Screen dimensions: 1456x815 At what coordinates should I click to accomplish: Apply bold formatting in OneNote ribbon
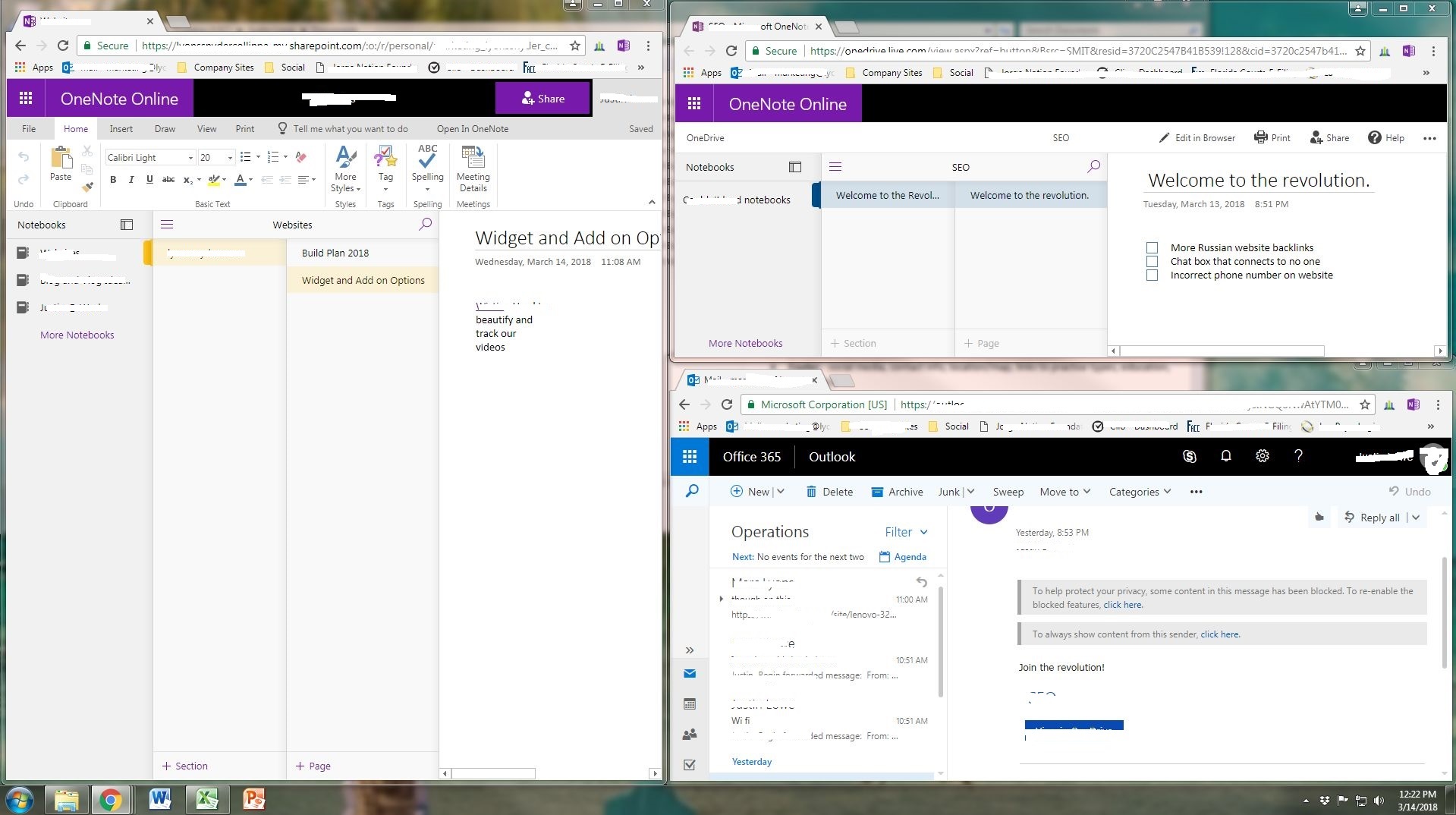tap(113, 180)
